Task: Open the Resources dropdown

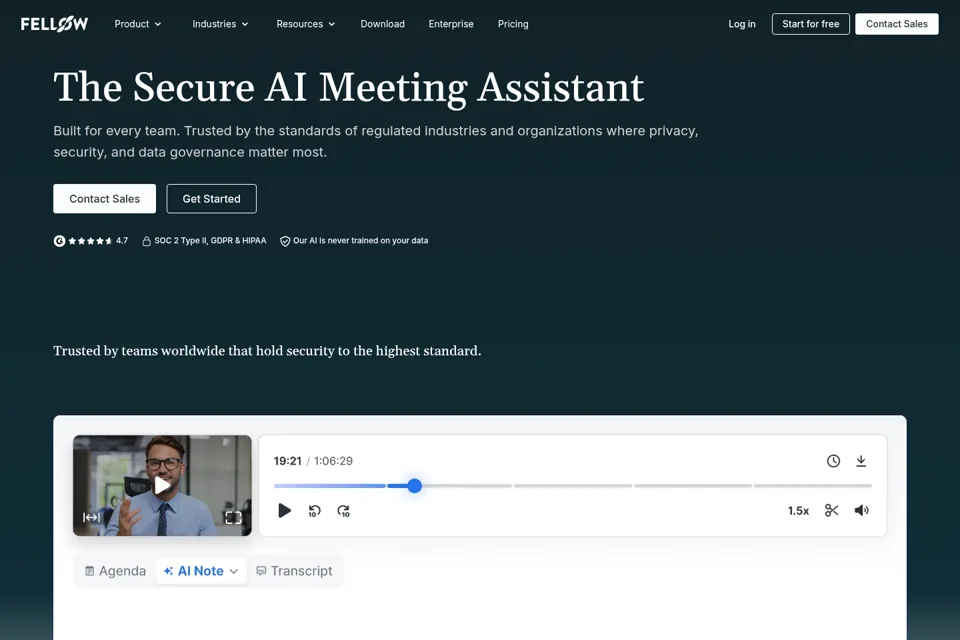Action: (306, 24)
